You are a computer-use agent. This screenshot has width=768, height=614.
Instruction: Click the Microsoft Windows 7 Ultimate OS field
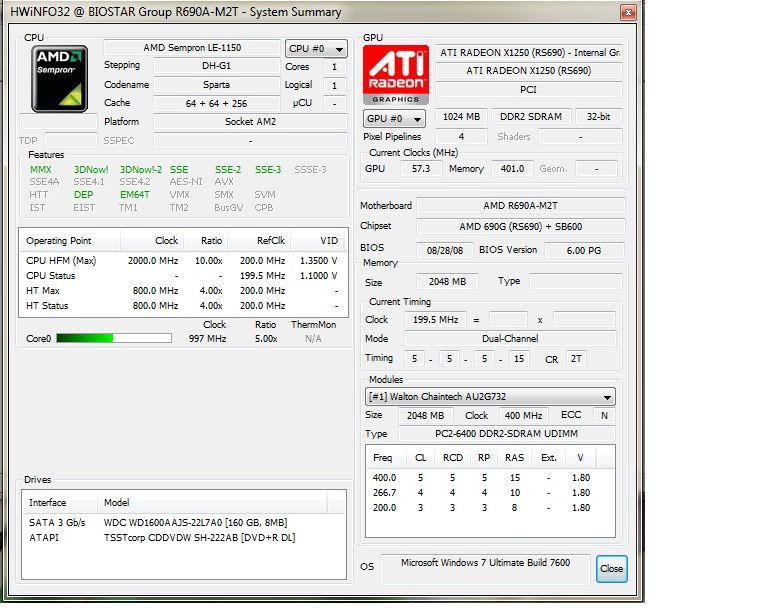pyautogui.click(x=485, y=568)
